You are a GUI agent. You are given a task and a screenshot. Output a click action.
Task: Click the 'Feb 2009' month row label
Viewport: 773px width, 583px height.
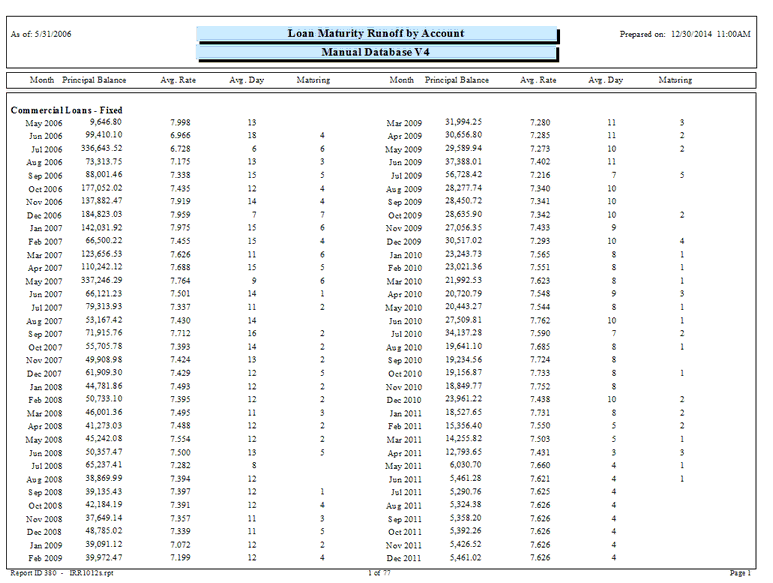[44, 557]
